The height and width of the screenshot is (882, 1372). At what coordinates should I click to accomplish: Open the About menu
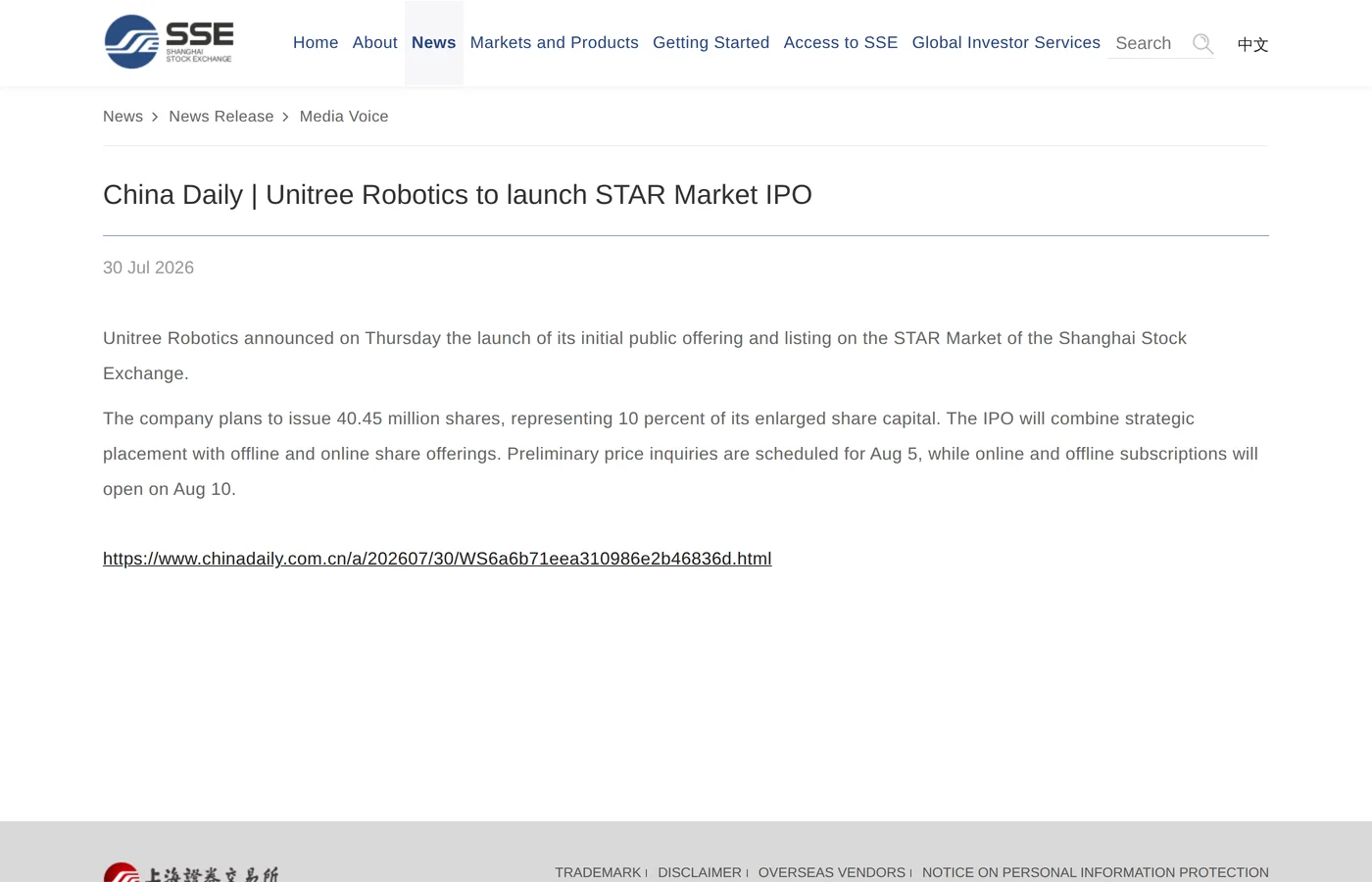374,42
